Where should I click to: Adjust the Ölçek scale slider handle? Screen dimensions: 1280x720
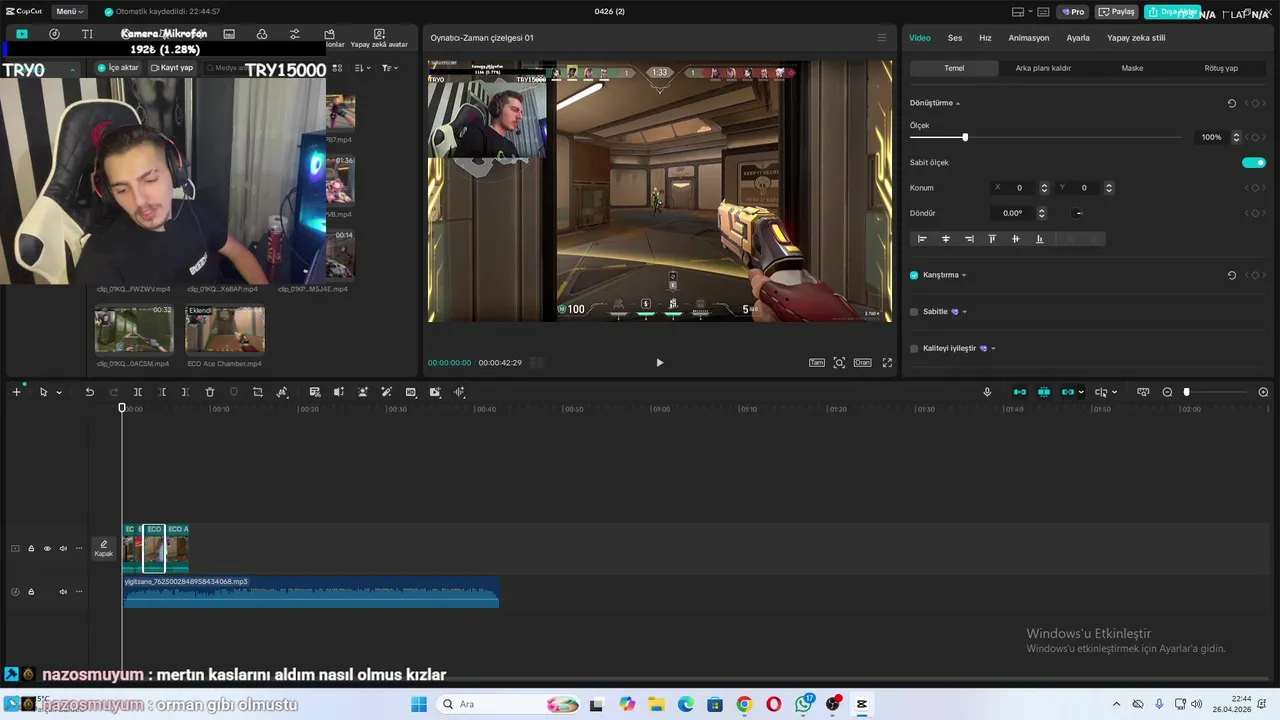click(965, 137)
